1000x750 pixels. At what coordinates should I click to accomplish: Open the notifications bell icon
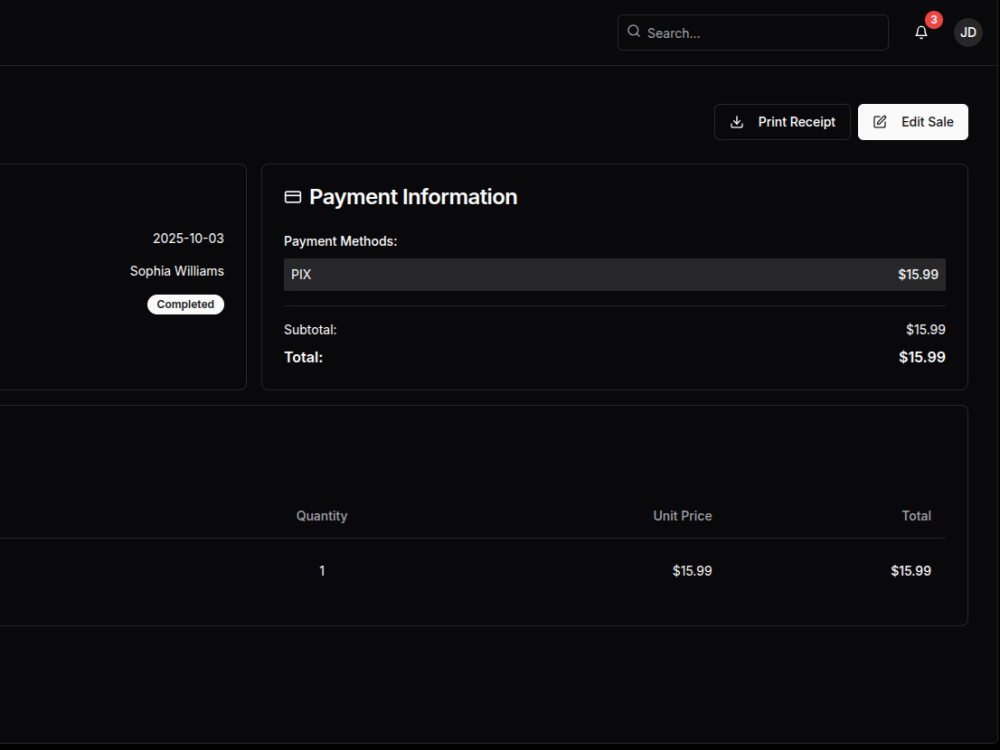click(921, 33)
